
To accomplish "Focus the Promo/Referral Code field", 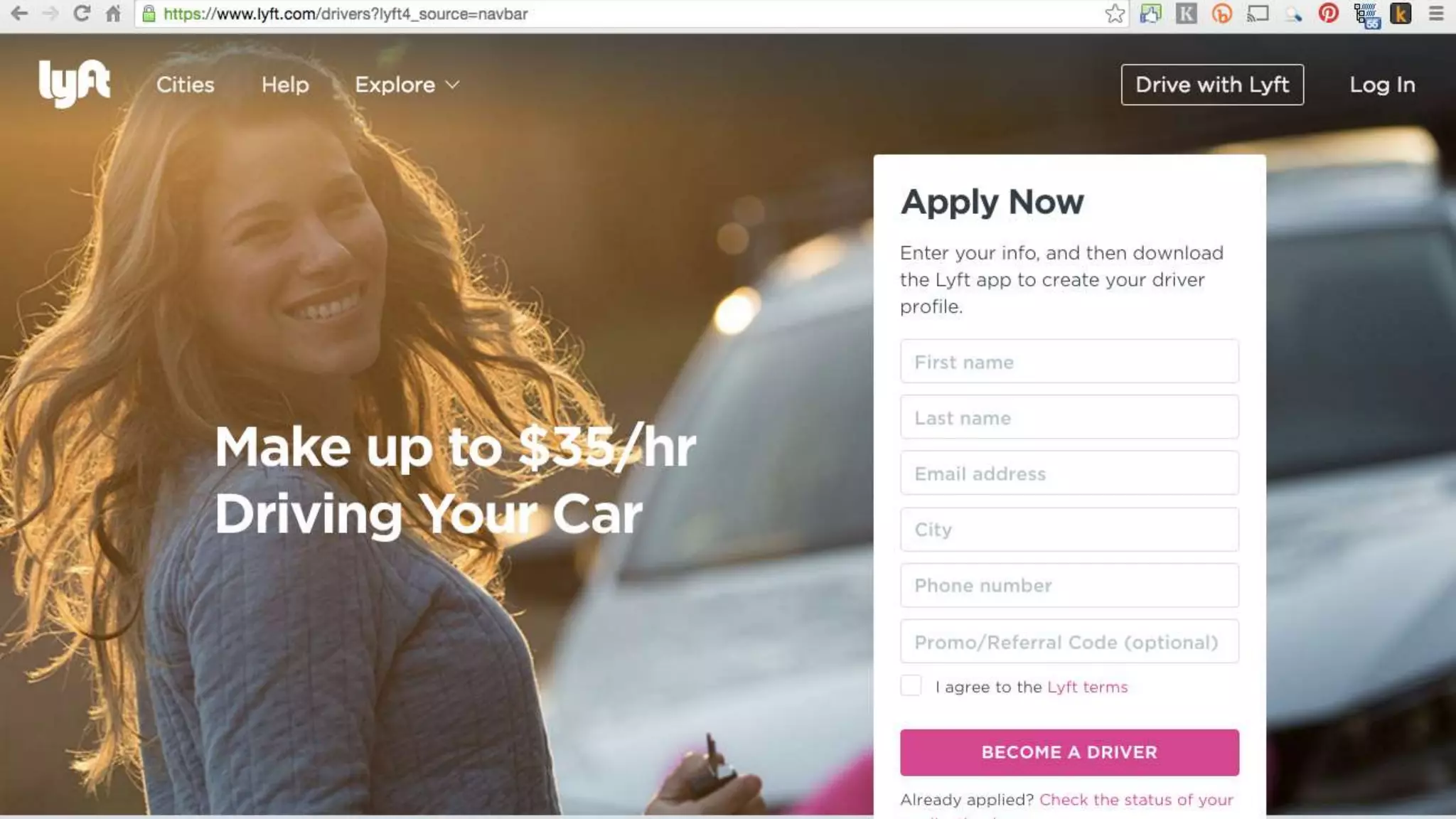I will 1069,641.
